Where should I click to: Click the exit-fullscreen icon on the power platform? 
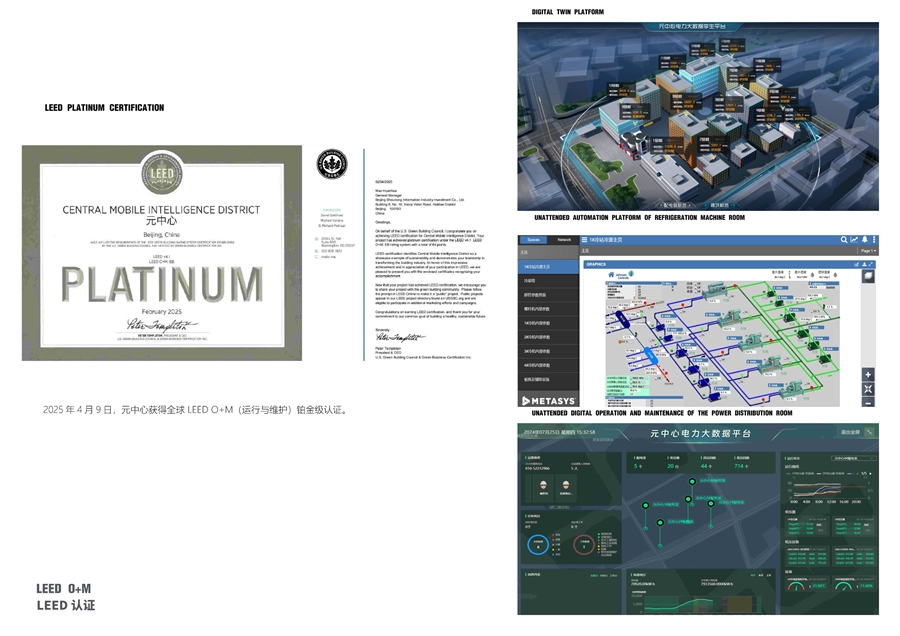pos(870,432)
